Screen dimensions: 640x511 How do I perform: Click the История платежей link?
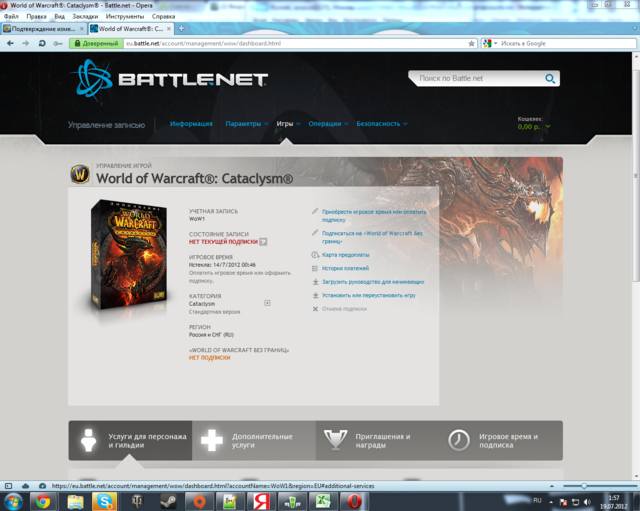tap(345, 268)
